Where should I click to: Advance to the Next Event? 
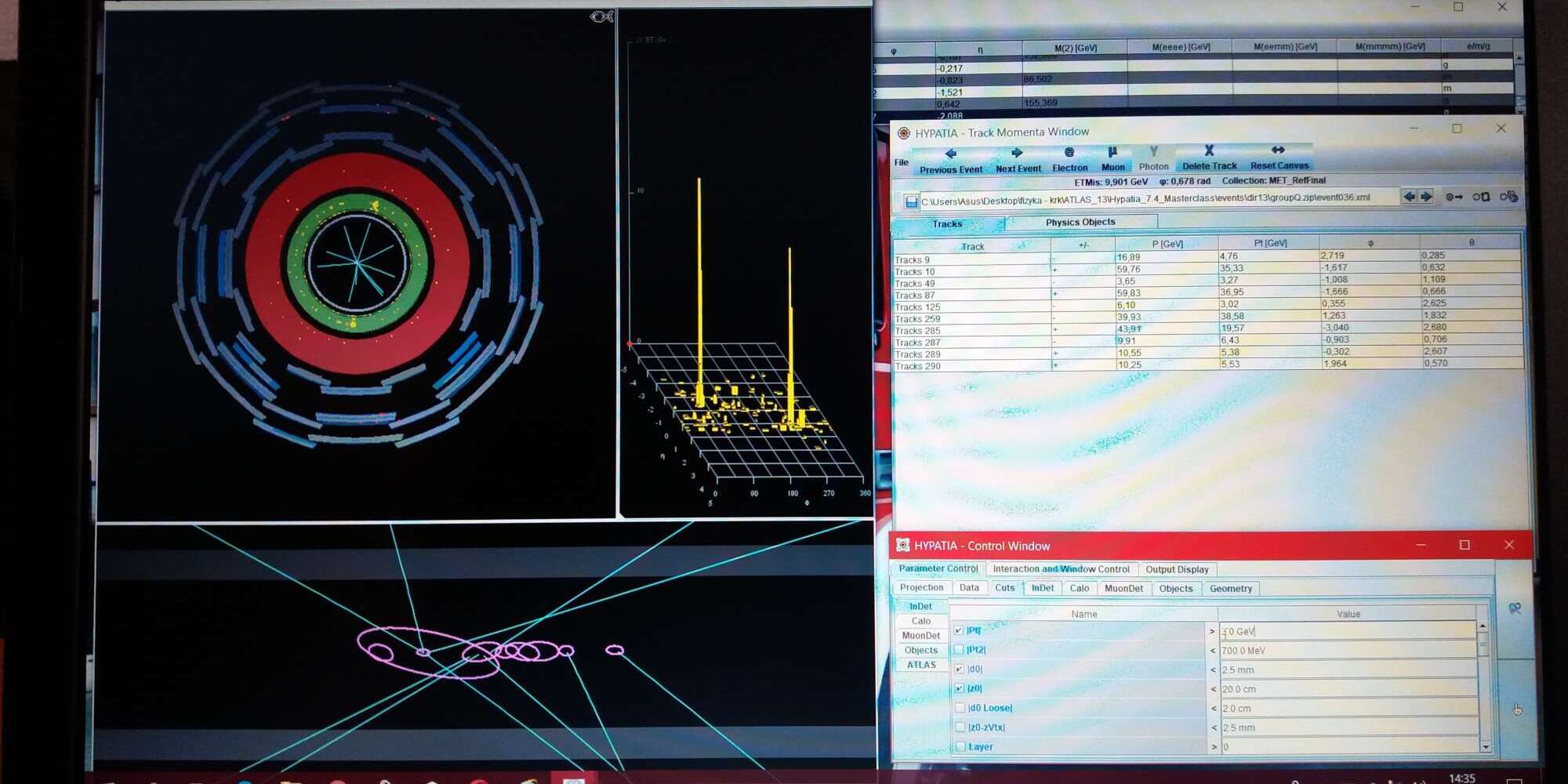pos(1018,159)
